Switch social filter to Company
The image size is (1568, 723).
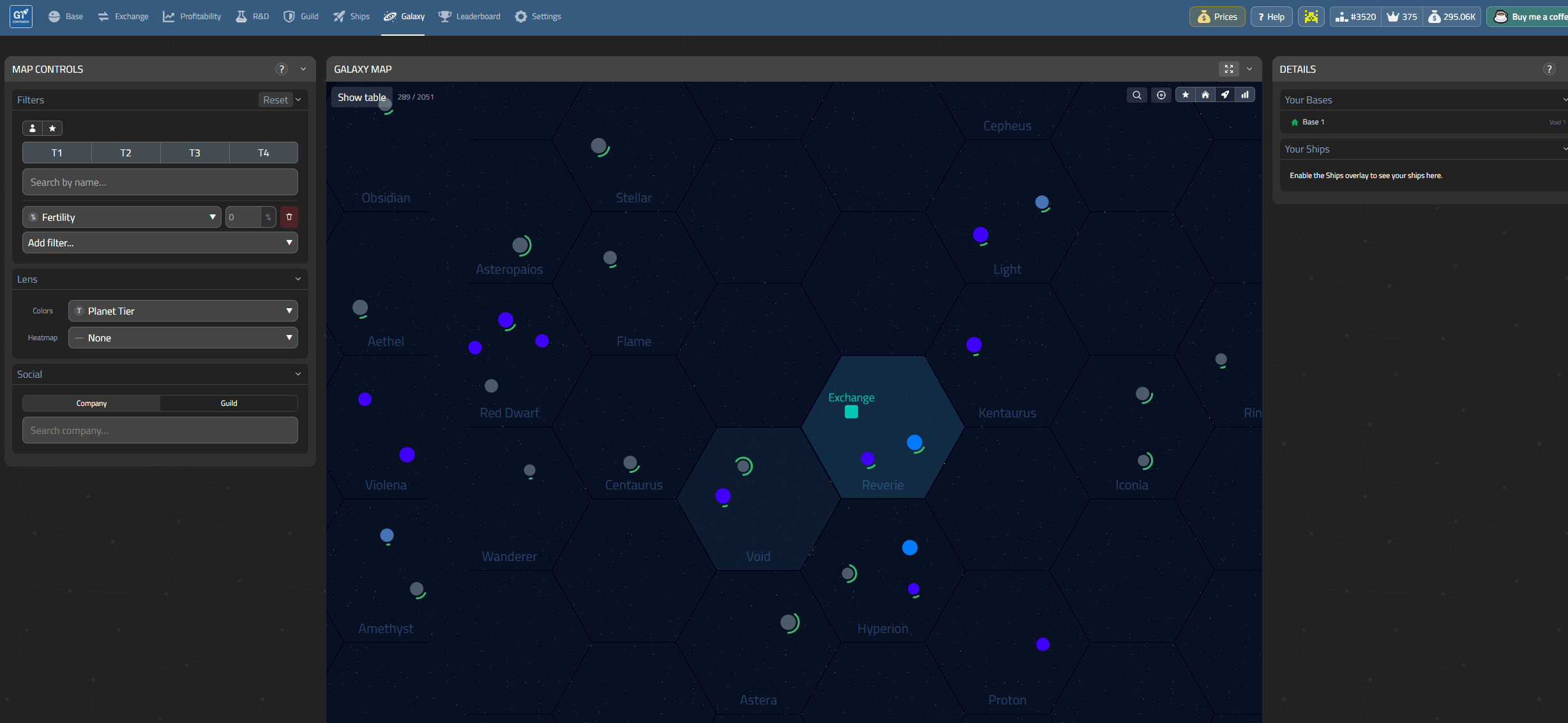pyautogui.click(x=91, y=403)
